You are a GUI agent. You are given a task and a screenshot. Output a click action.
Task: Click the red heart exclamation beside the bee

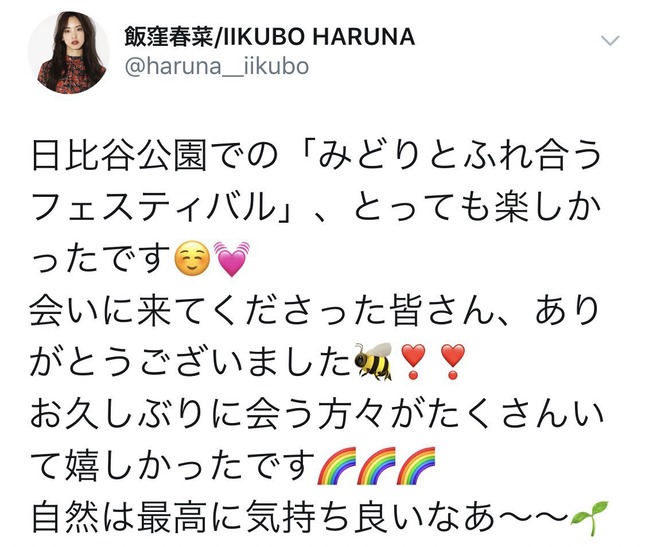click(413, 361)
